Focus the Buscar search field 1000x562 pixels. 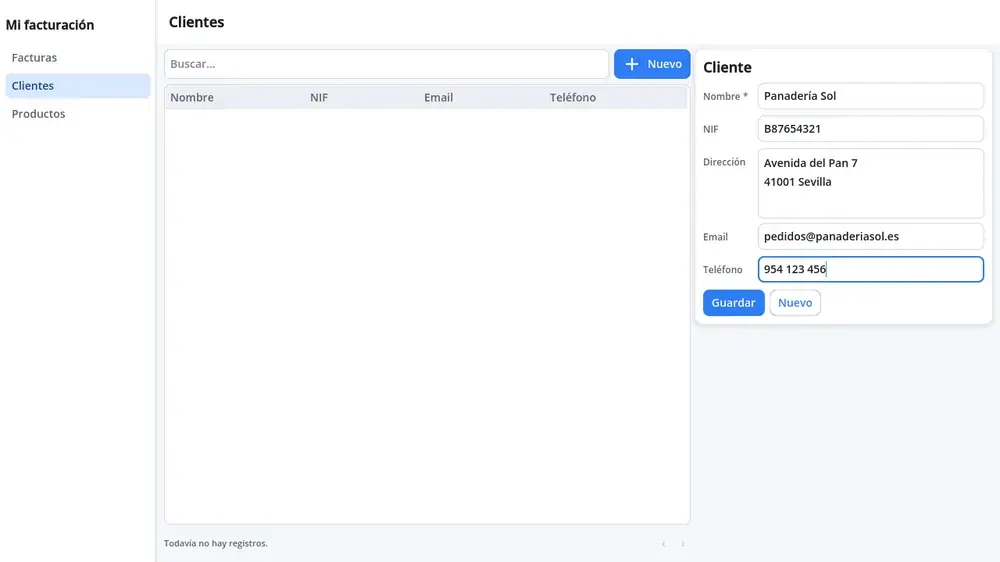point(386,64)
